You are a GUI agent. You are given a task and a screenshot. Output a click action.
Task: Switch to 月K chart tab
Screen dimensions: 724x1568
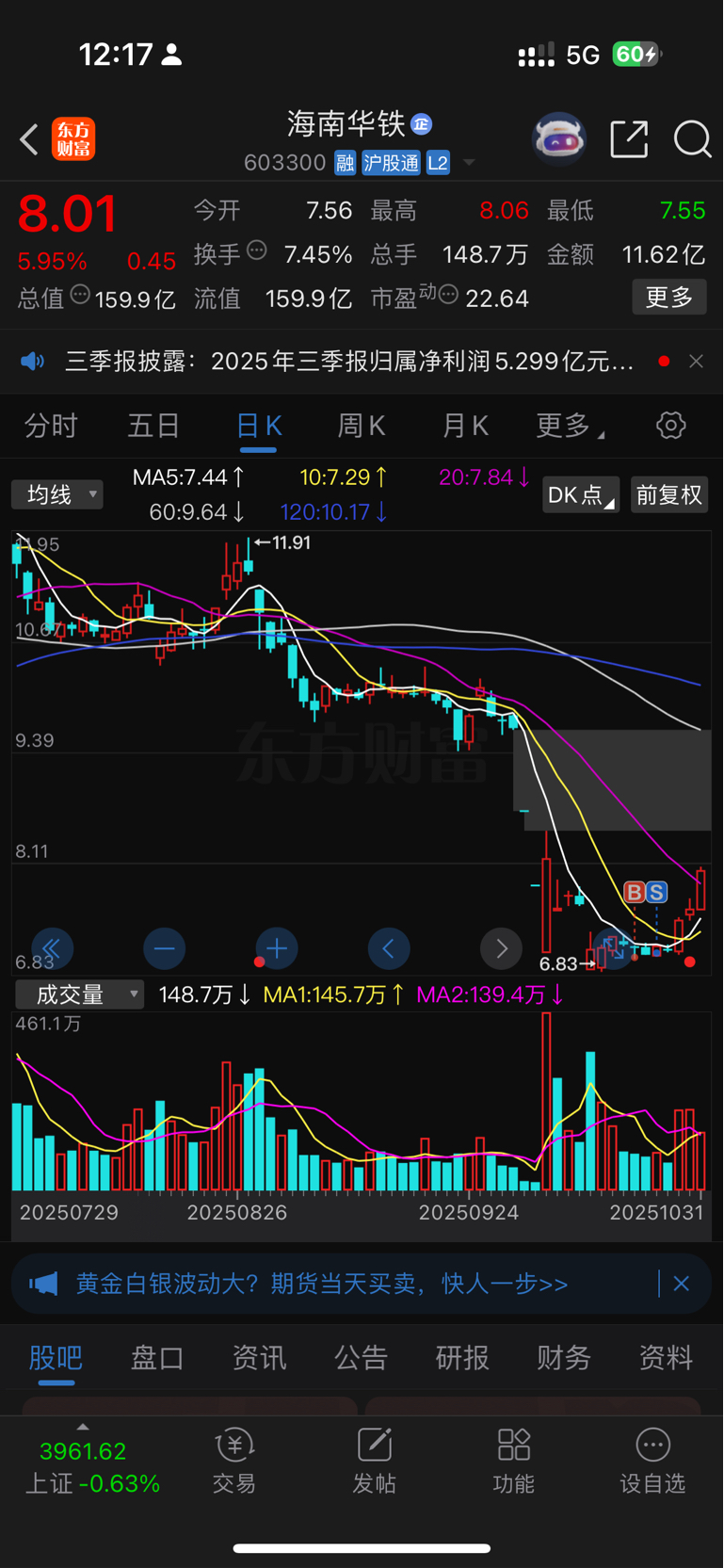465,427
